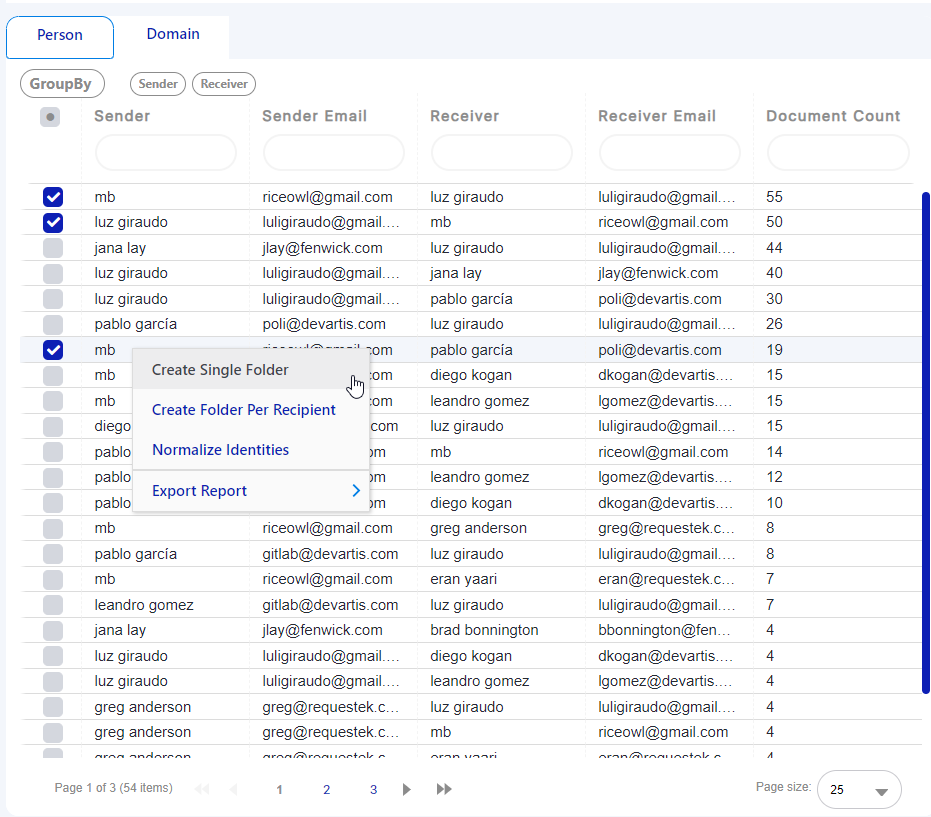Click 'poli@devartis.com' sender email in count-26 row
This screenshot has width=931, height=817.
point(324,324)
